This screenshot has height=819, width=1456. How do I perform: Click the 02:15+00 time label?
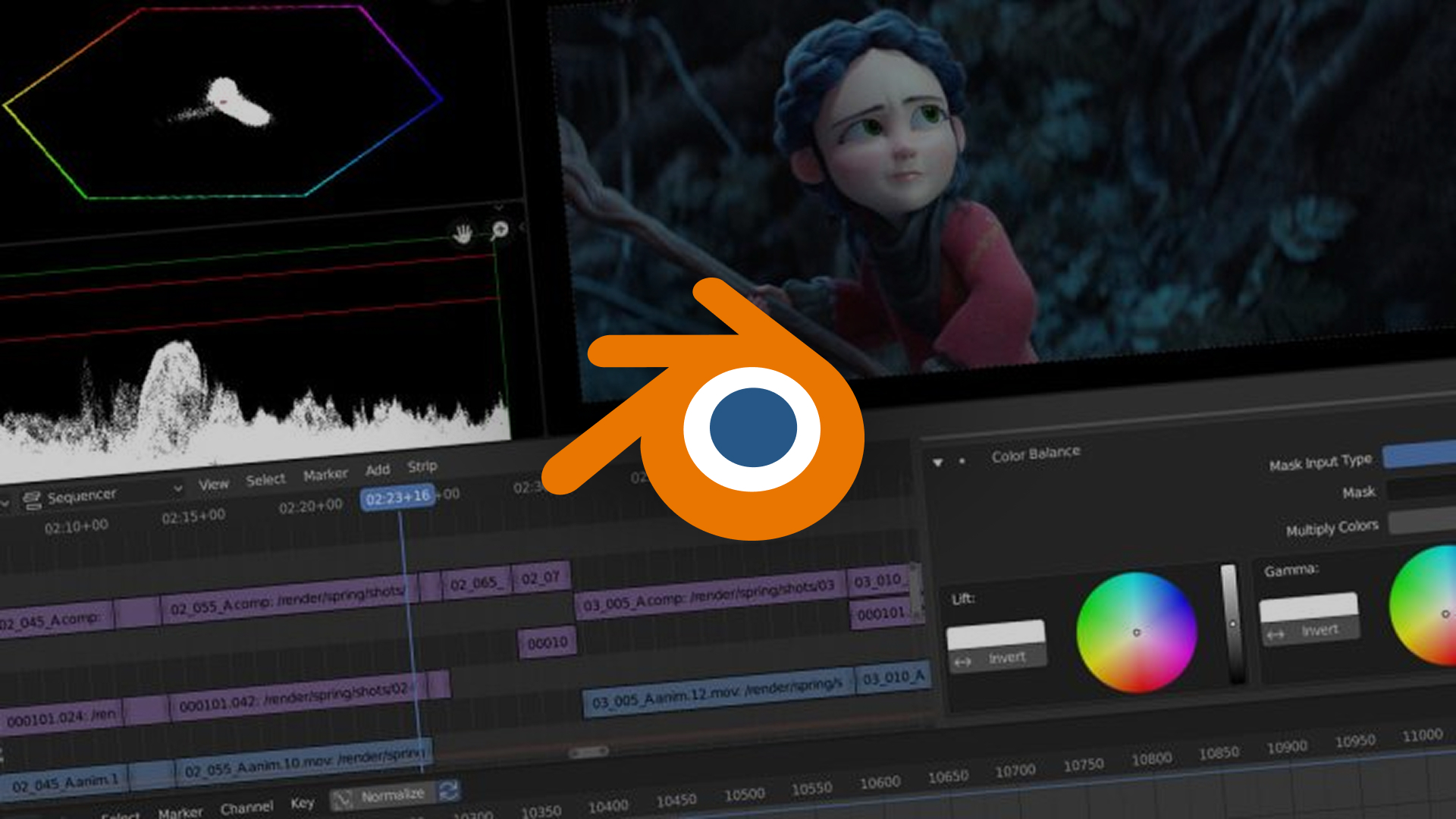click(x=193, y=516)
